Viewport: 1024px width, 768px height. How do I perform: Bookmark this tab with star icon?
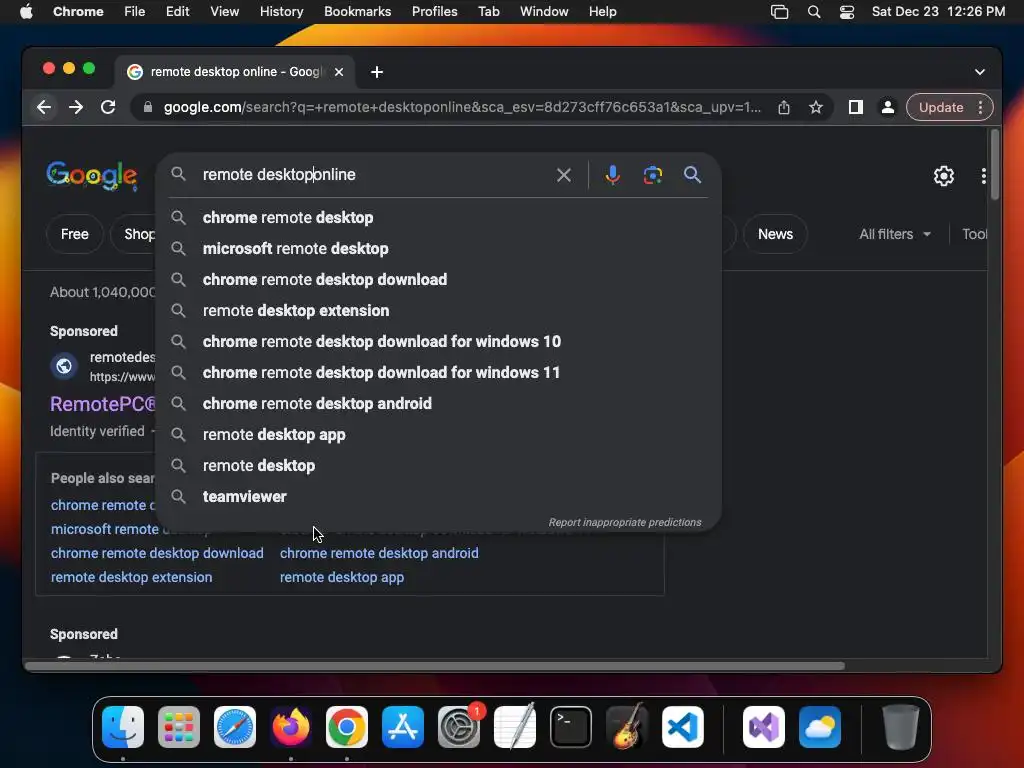pyautogui.click(x=816, y=107)
